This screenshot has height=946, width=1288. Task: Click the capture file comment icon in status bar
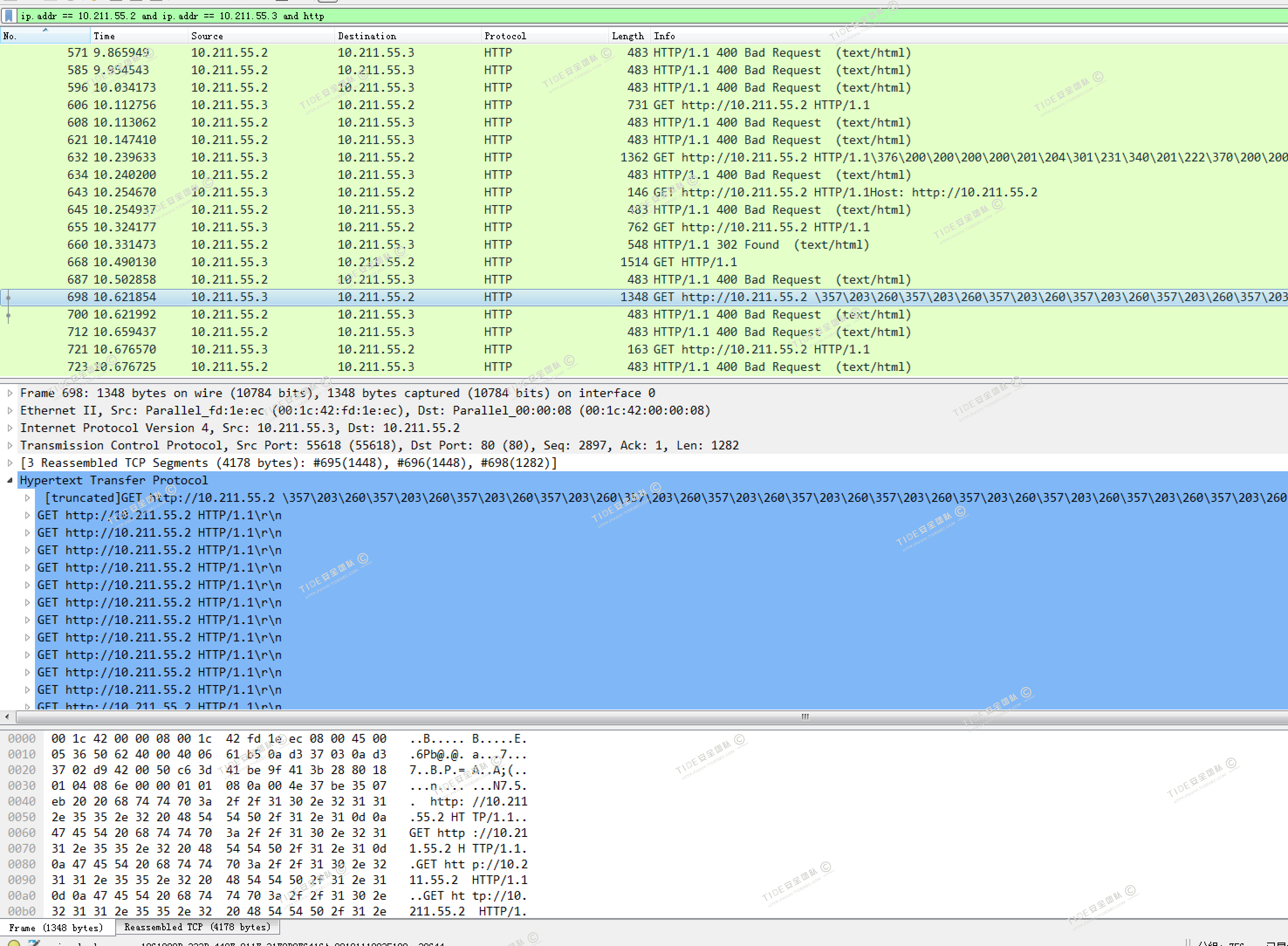(34, 943)
